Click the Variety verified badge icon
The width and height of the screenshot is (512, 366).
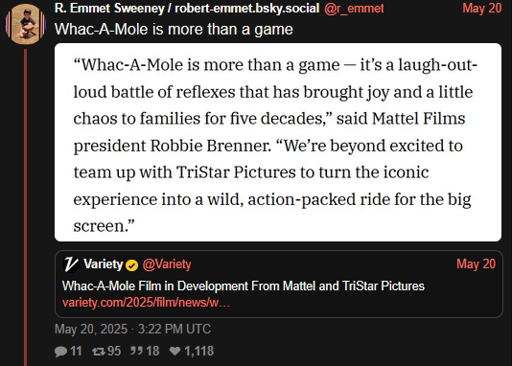pos(132,265)
